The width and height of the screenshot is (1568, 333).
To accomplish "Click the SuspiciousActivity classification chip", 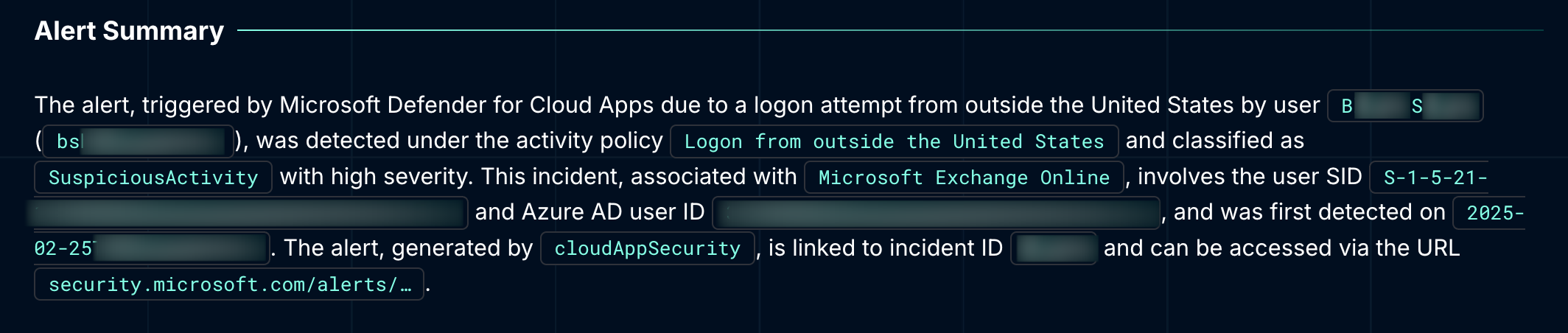I will [x=153, y=178].
